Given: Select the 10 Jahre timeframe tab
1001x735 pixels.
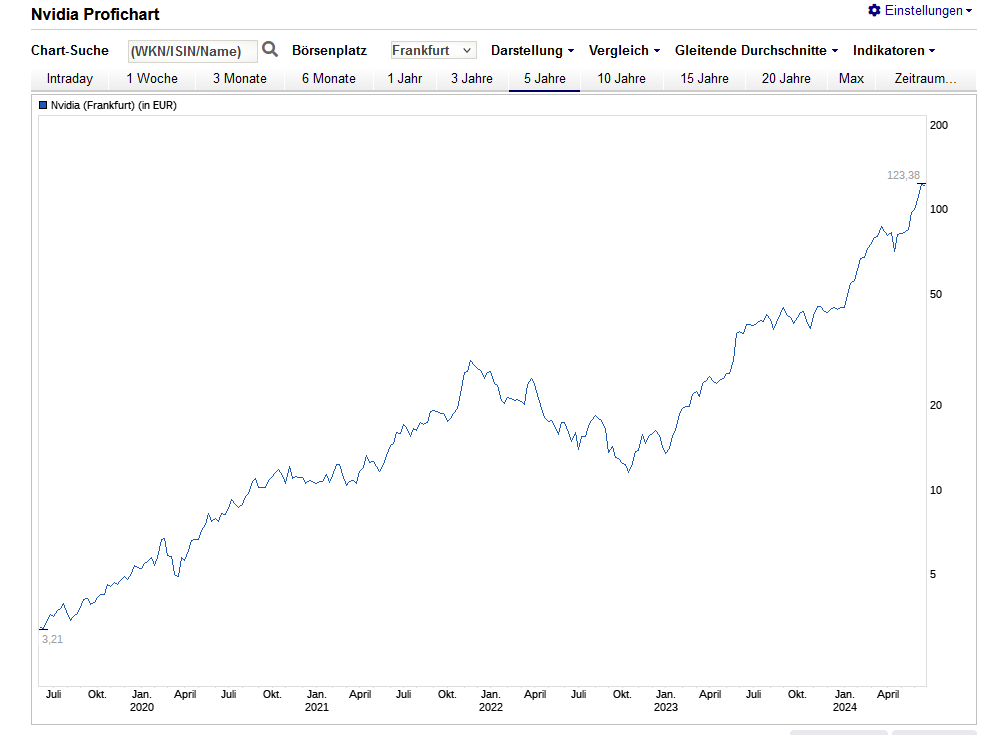Looking at the screenshot, I should point(621,79).
